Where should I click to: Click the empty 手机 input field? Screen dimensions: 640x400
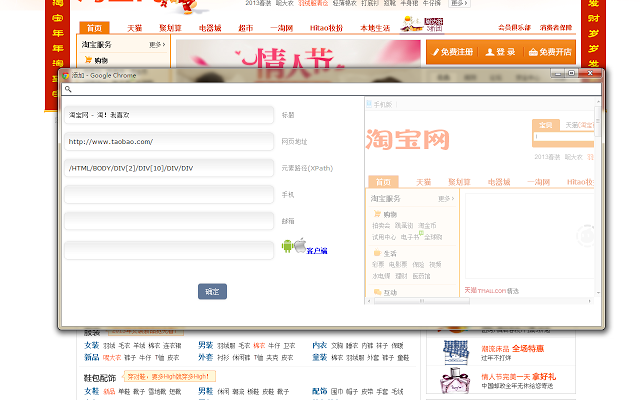[x=169, y=195]
